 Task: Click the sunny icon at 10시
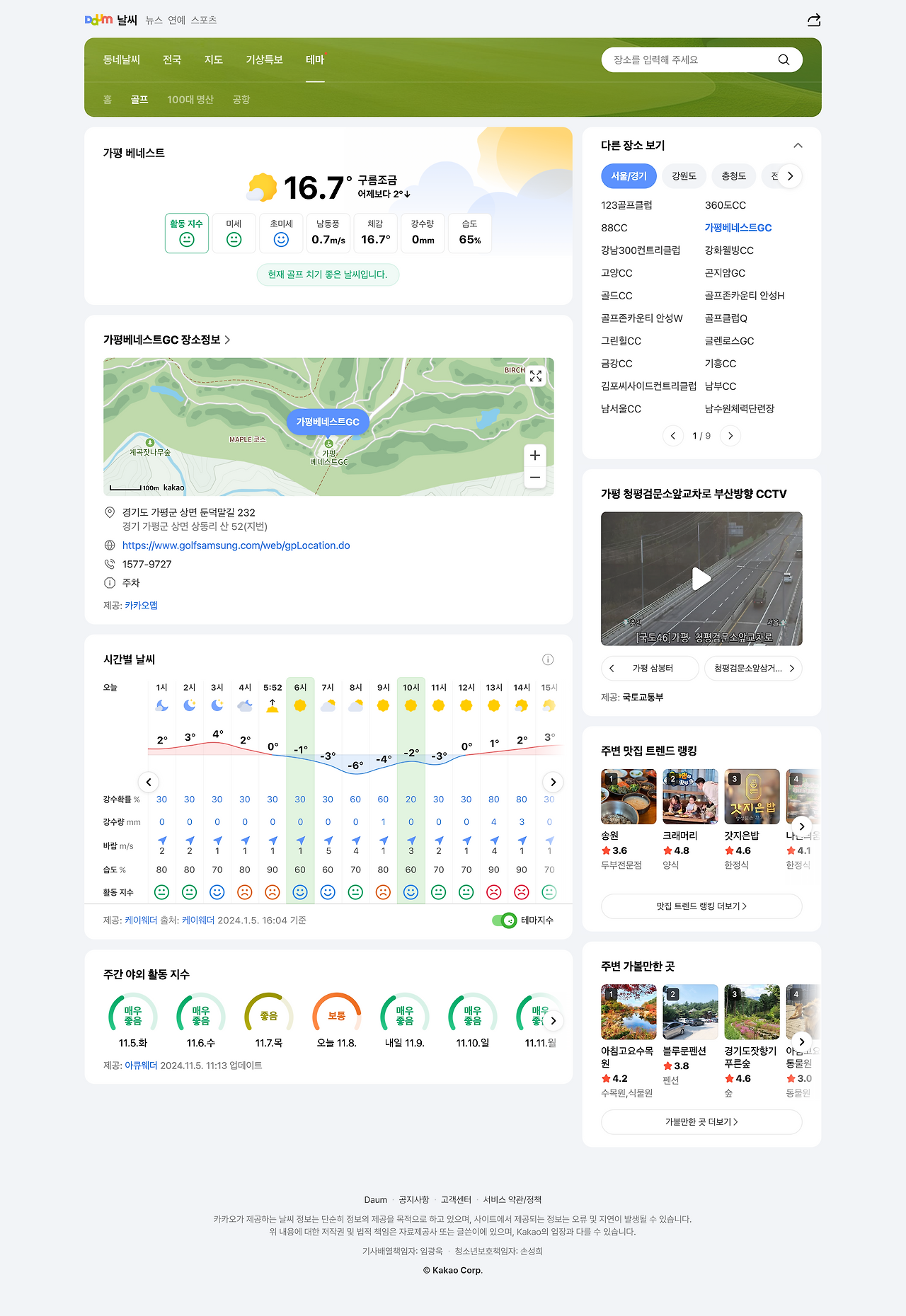411,705
